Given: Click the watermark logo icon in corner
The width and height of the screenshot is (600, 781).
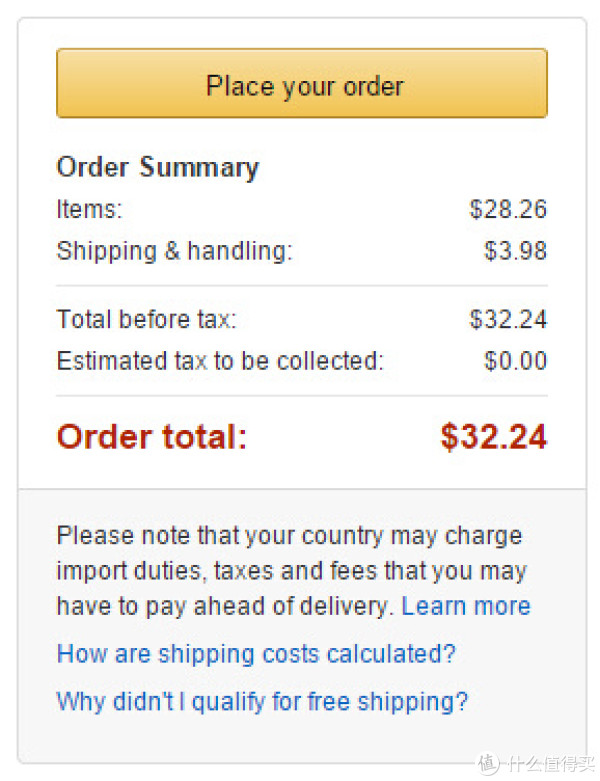Looking at the screenshot, I should [x=488, y=764].
